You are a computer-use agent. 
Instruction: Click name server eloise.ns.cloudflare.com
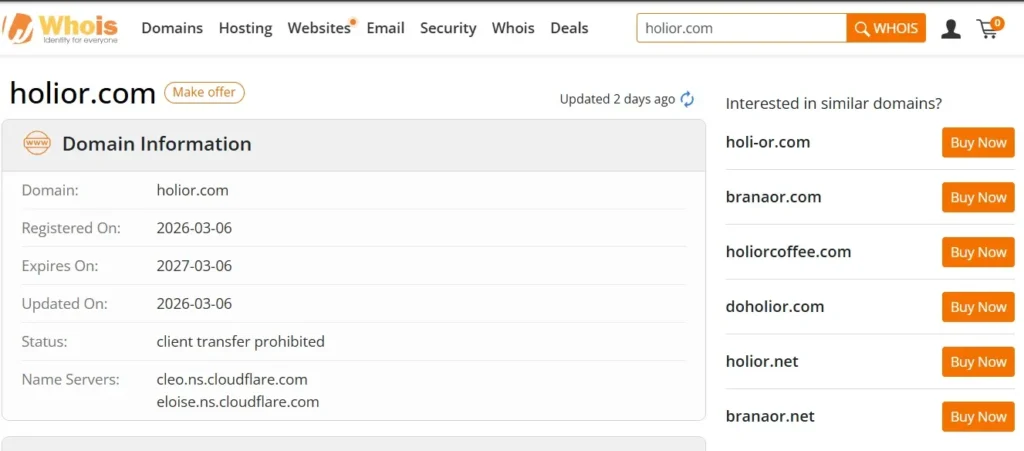click(x=238, y=401)
